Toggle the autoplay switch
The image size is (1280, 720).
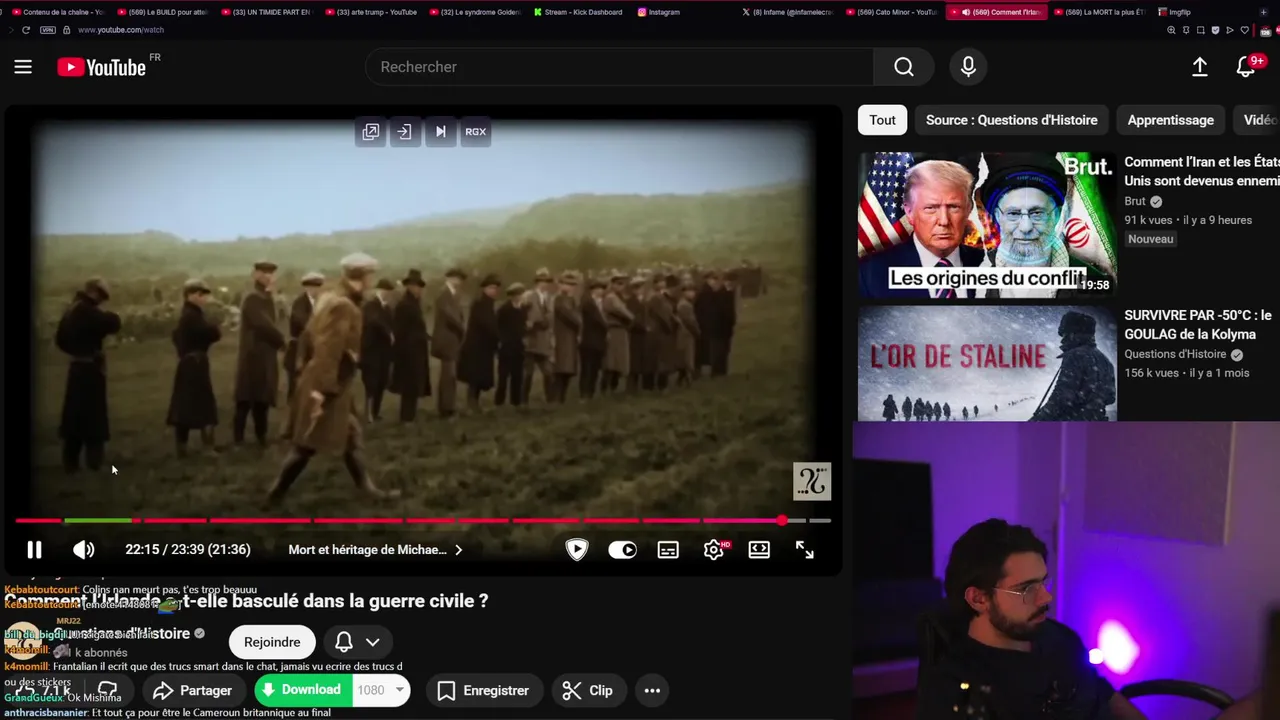pos(623,550)
